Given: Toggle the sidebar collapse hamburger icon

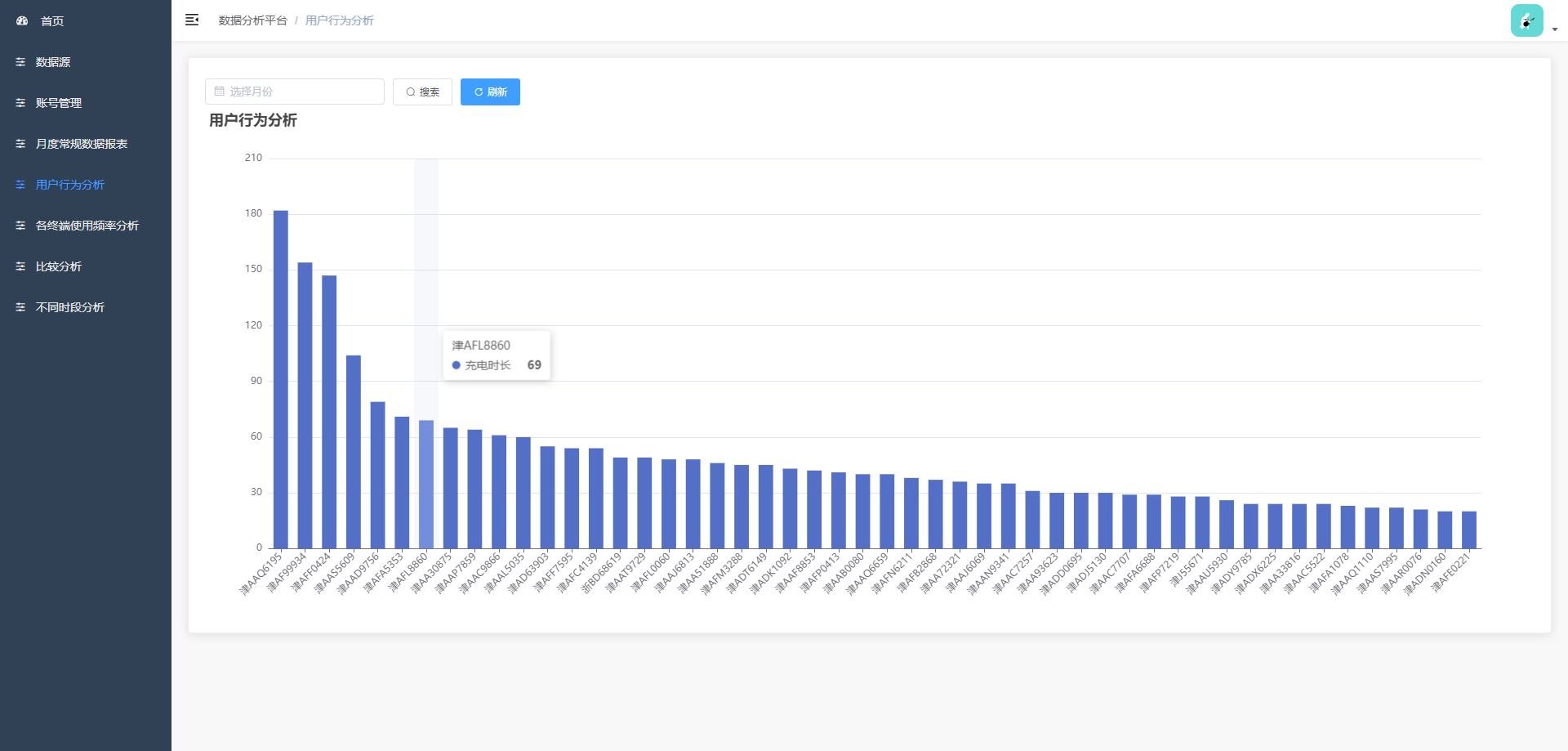Looking at the screenshot, I should (x=192, y=20).
